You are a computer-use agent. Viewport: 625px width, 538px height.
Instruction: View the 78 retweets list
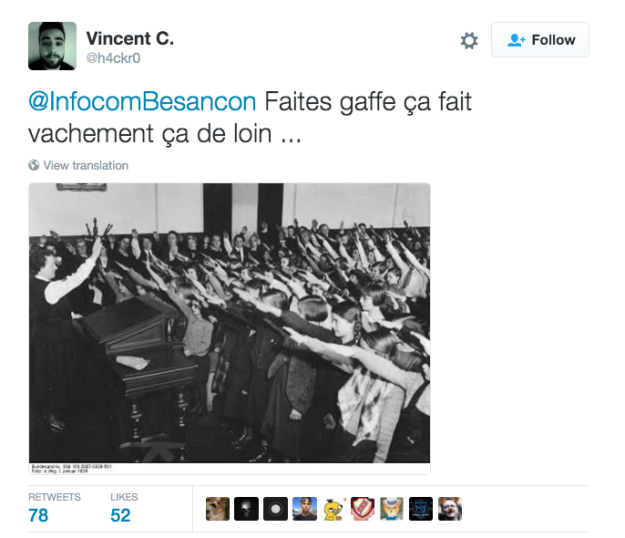tap(54, 509)
